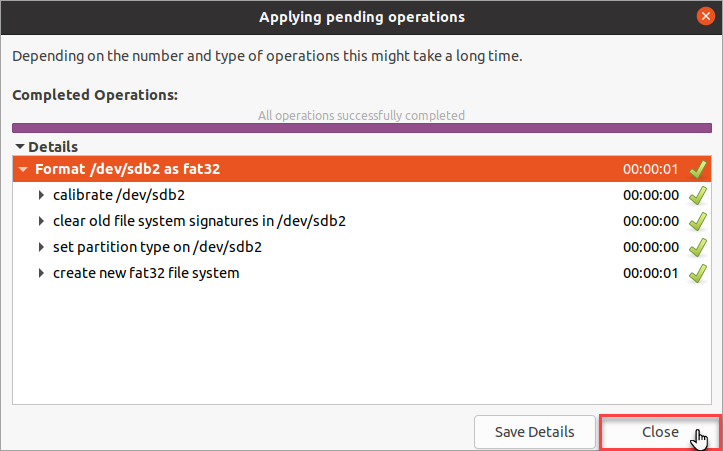Expand create new fat32 file system step
This screenshot has width=723, height=451.
pos(41,273)
